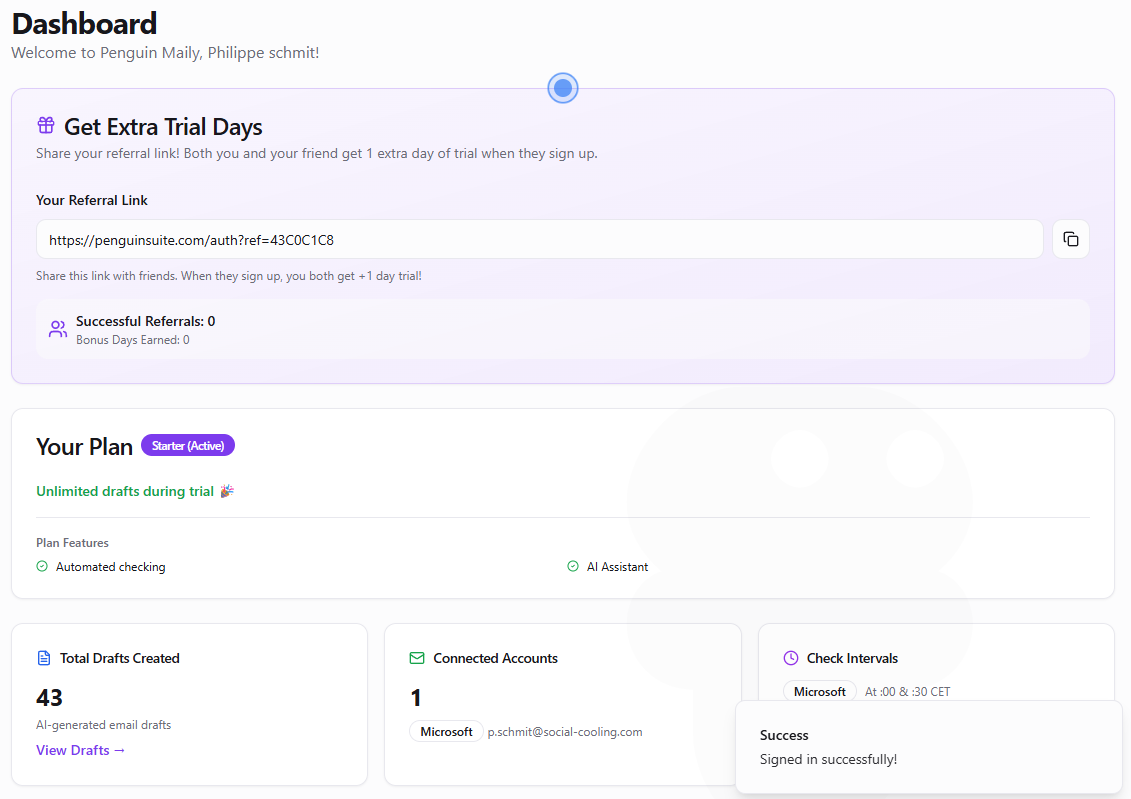Click the people icon next to Successful Referrals
Image resolution: width=1131 pixels, height=799 pixels.
pyautogui.click(x=58, y=329)
